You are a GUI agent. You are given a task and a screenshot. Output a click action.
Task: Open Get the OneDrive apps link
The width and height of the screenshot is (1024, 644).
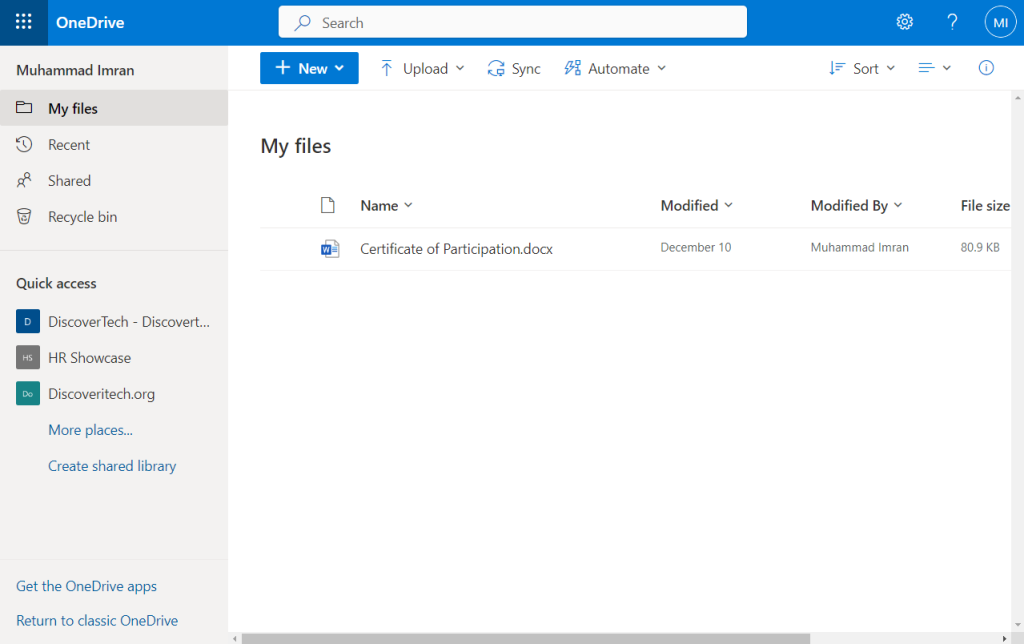[86, 586]
